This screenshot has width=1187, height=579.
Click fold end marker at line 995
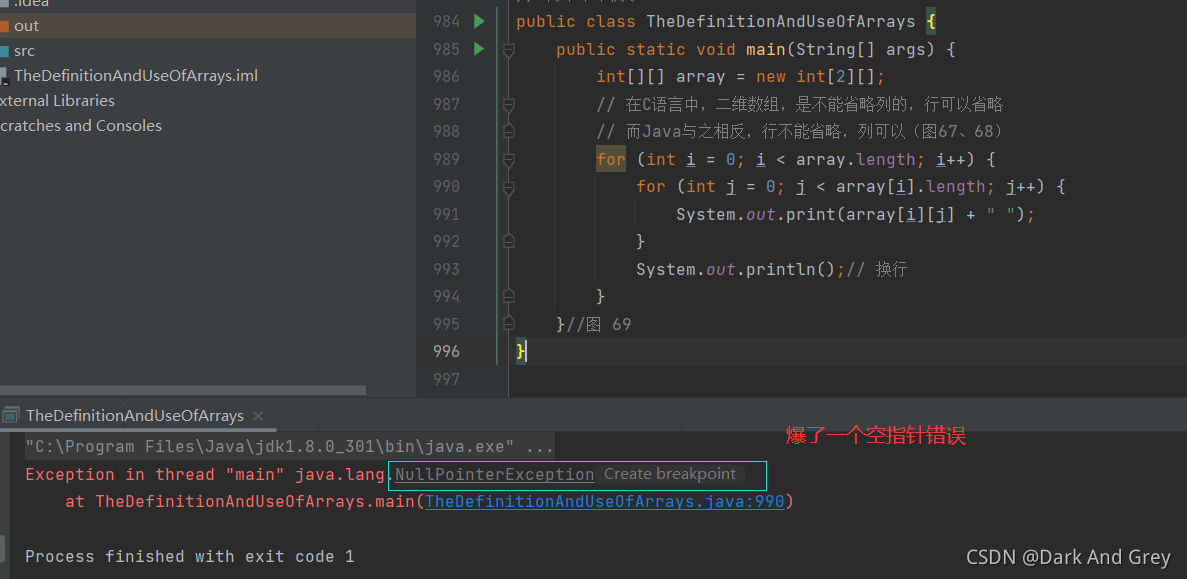(x=509, y=324)
